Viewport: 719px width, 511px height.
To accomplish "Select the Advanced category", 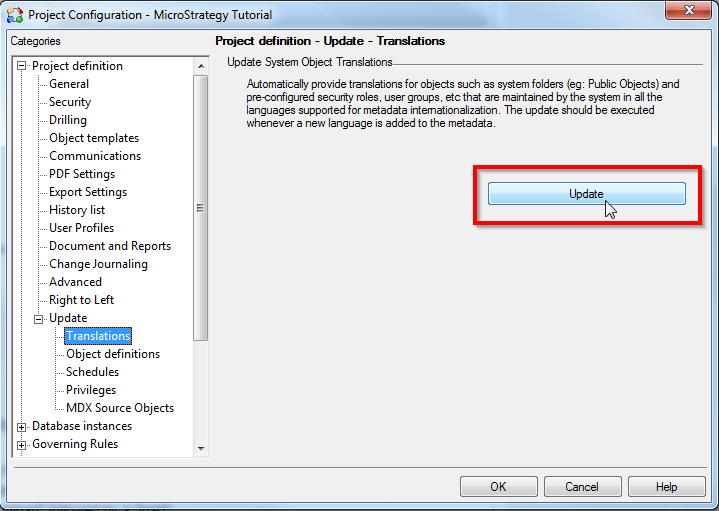I will pyautogui.click(x=76, y=282).
